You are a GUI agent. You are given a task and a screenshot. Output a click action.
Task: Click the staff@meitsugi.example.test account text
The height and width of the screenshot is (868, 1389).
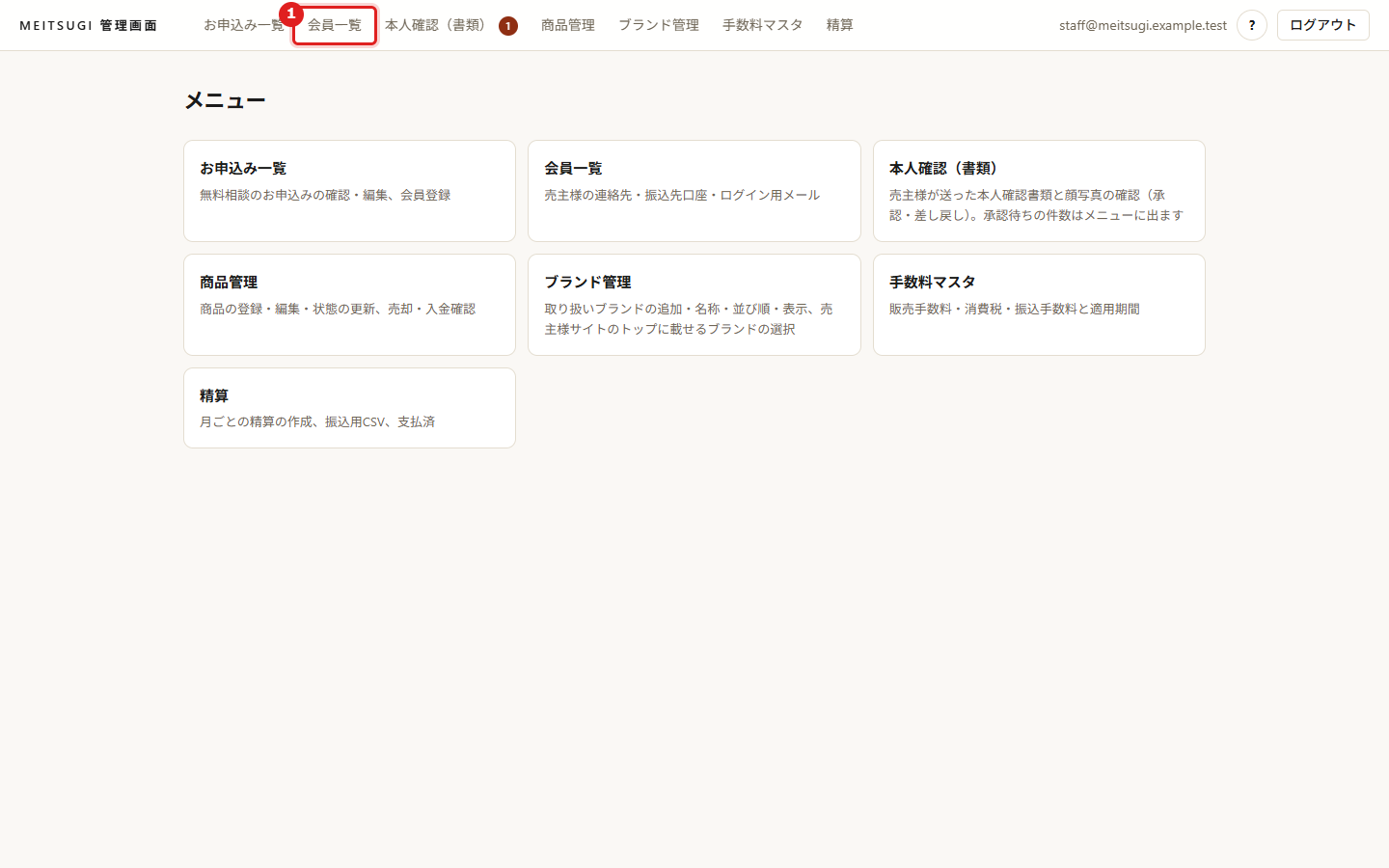click(1143, 25)
